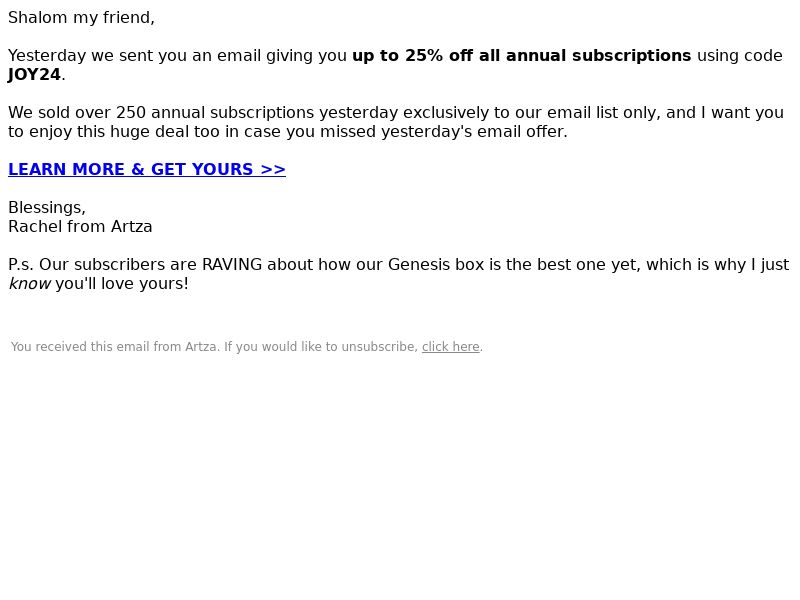Click the words 'Genesis box' in the postscript
The height and width of the screenshot is (600, 800).
(436, 265)
